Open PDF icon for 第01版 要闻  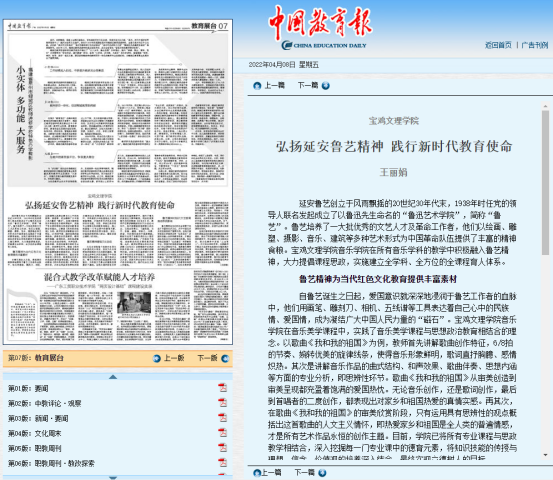tap(222, 388)
